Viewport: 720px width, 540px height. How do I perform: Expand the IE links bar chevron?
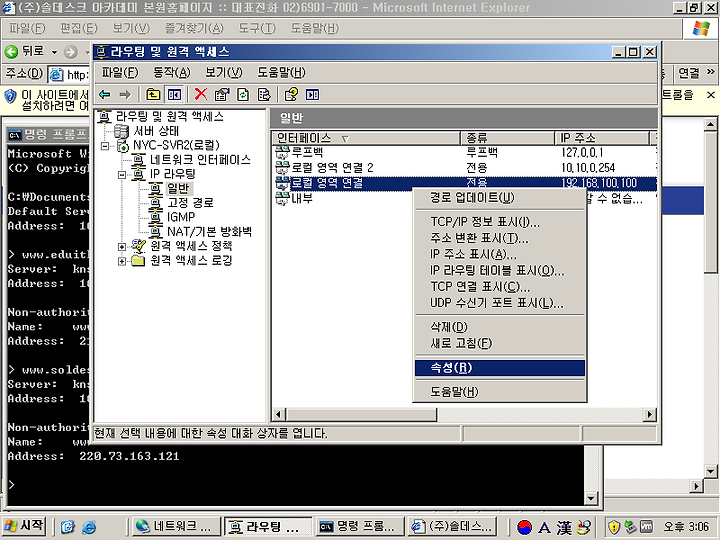pyautogui.click(x=710, y=72)
